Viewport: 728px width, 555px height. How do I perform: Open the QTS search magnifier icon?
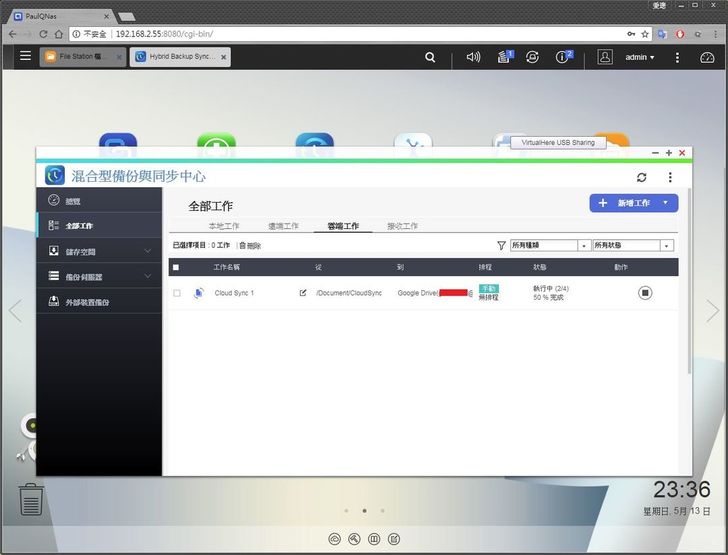click(430, 57)
